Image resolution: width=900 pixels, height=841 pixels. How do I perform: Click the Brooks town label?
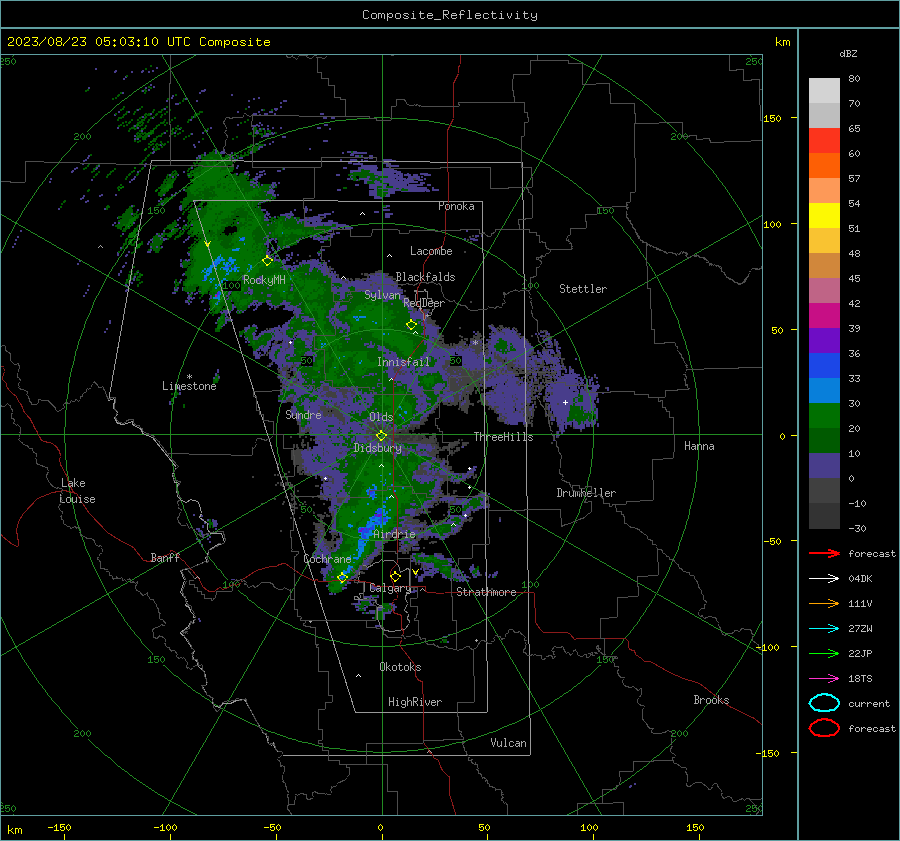711,700
